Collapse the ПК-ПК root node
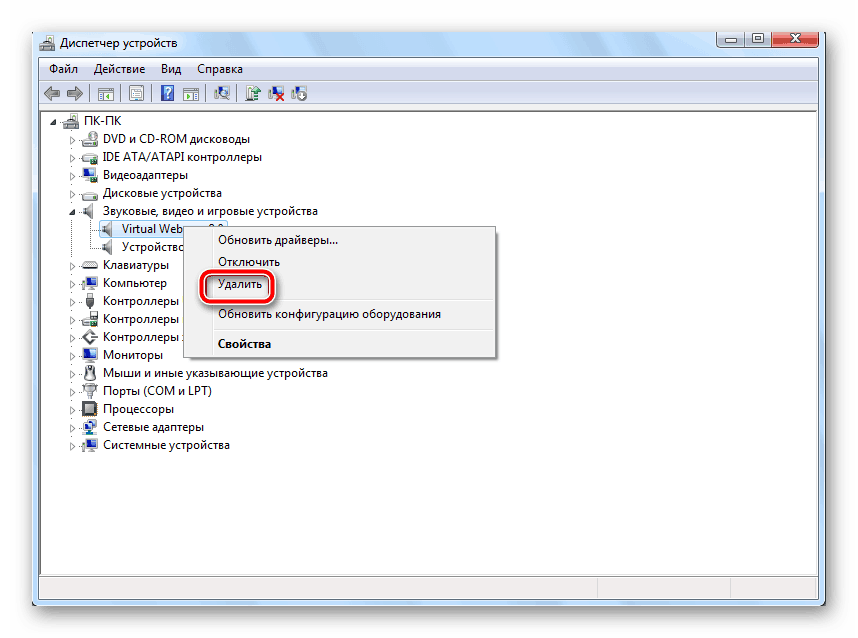Image resolution: width=858 pixels, height=638 pixels. click(x=53, y=122)
